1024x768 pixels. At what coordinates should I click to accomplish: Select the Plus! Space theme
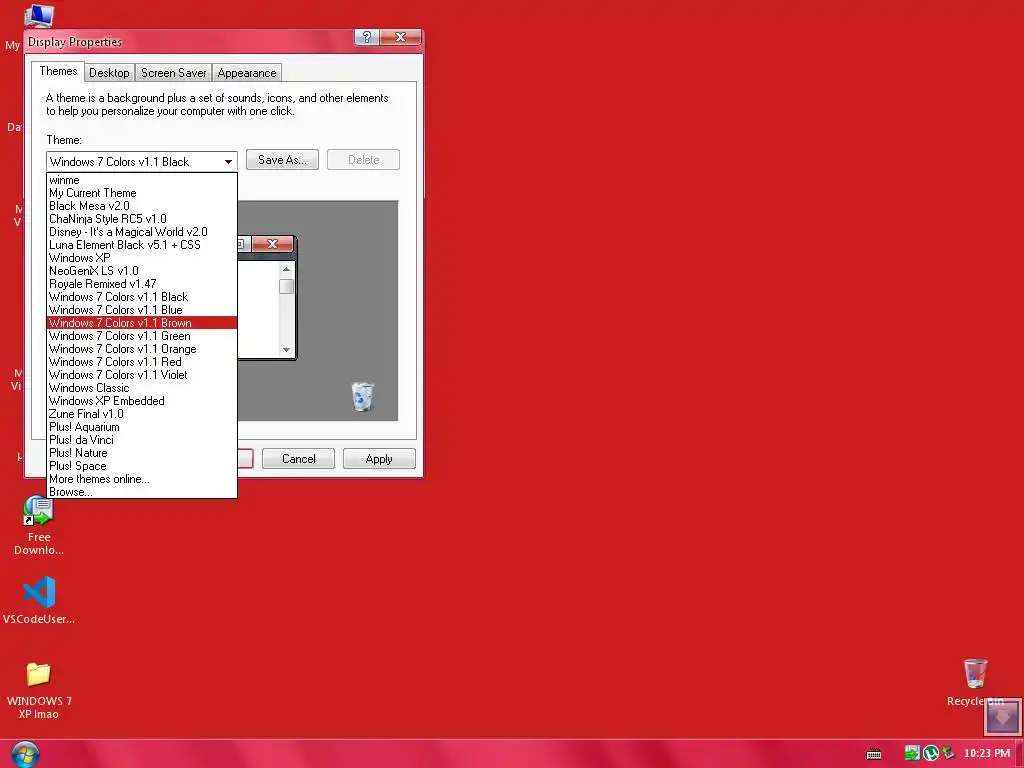[x=142, y=466]
